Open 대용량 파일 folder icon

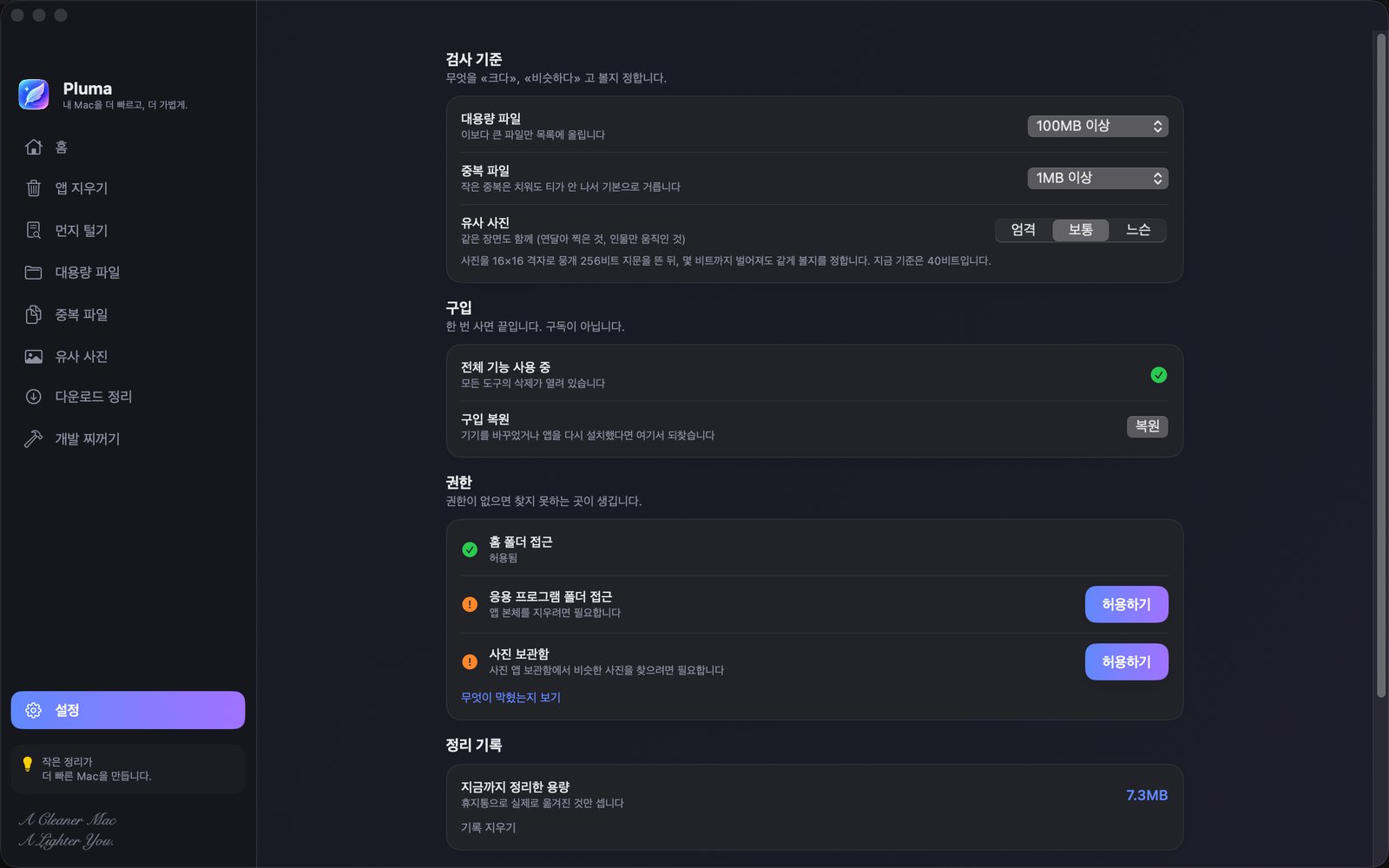(33, 273)
